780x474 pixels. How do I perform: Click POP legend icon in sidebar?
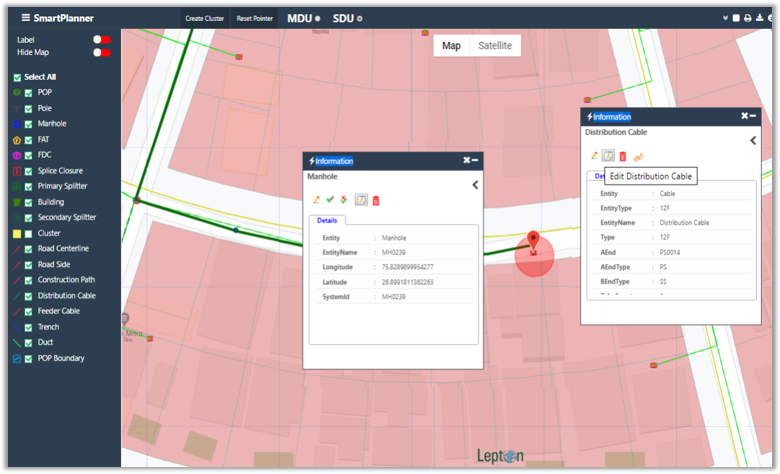pos(17,93)
